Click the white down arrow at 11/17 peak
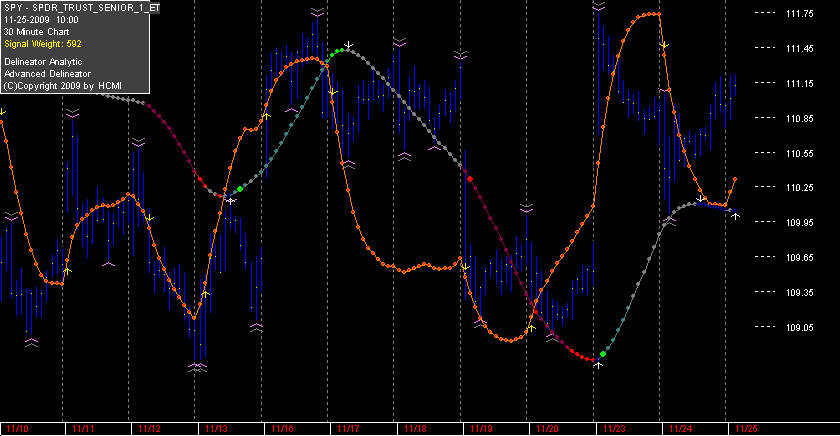840x436 pixels. pos(349,45)
